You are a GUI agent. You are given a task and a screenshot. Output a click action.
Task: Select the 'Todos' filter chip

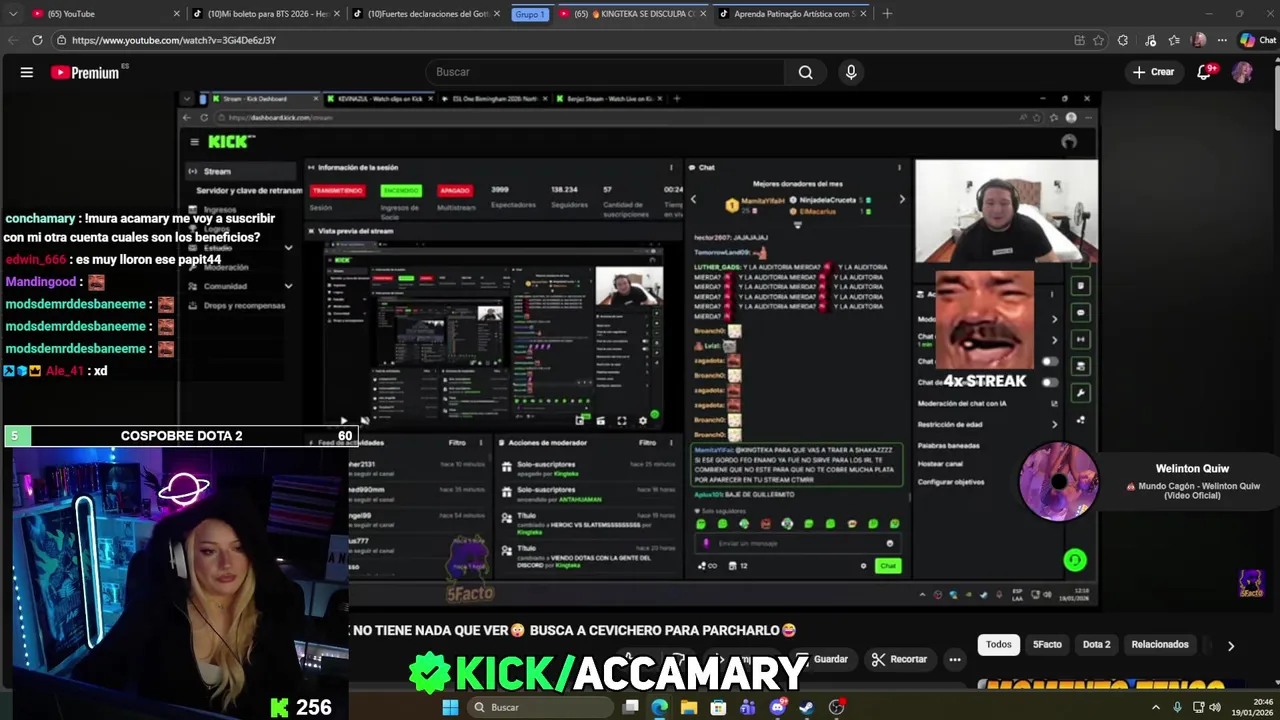pyautogui.click(x=999, y=644)
